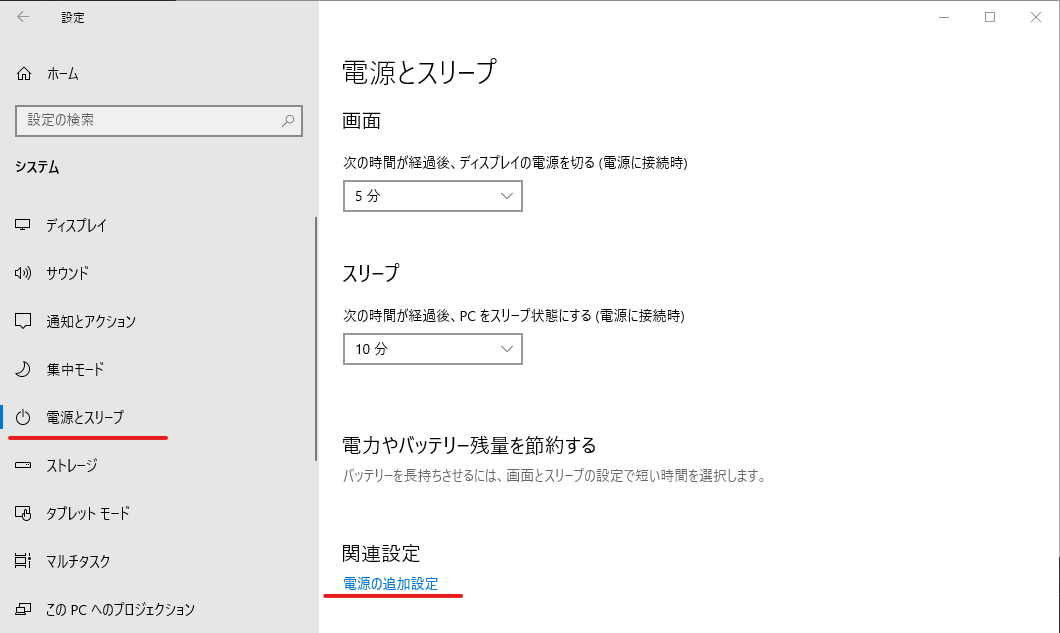Click the 関連設定 heading

coord(381,554)
